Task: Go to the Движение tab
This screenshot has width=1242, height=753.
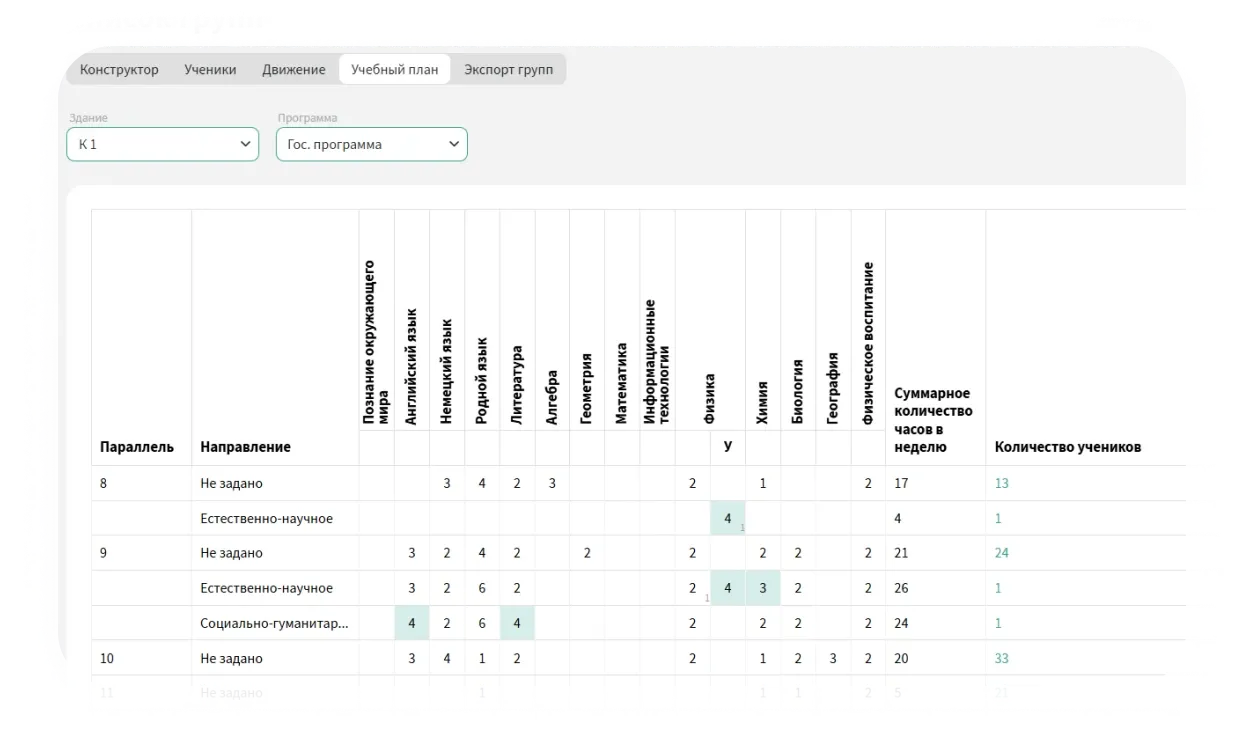Action: point(293,70)
